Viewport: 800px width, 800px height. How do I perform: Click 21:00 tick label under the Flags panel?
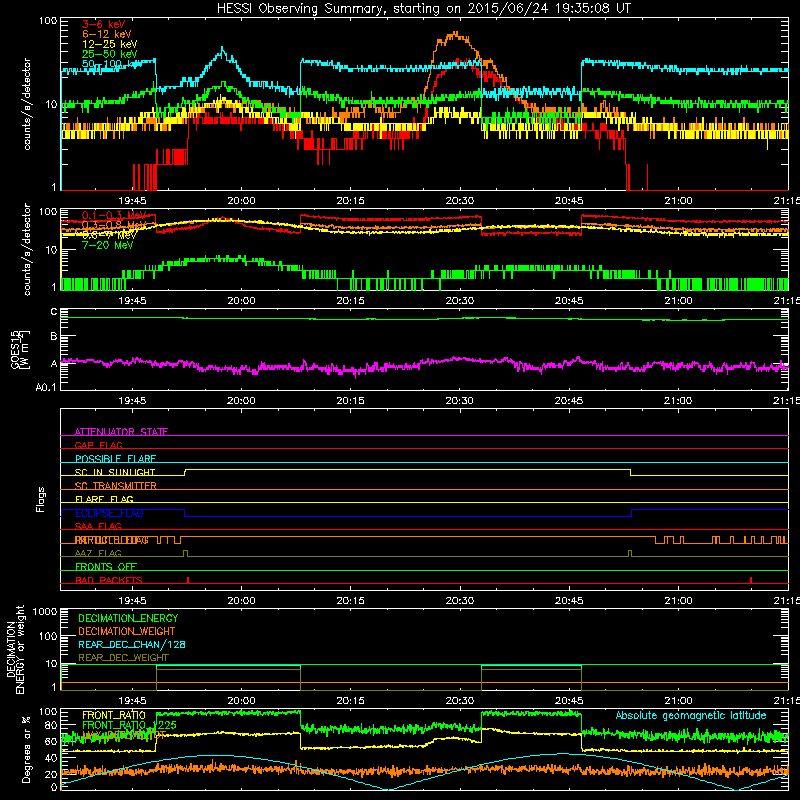[x=678, y=601]
